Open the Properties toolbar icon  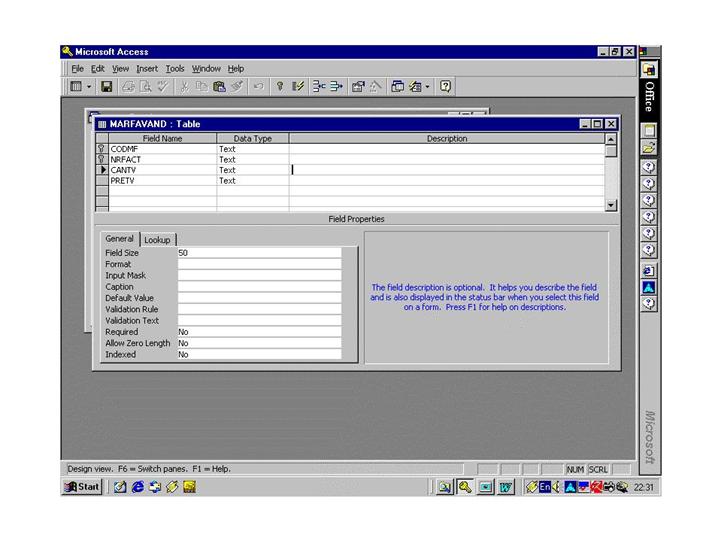[x=358, y=86]
